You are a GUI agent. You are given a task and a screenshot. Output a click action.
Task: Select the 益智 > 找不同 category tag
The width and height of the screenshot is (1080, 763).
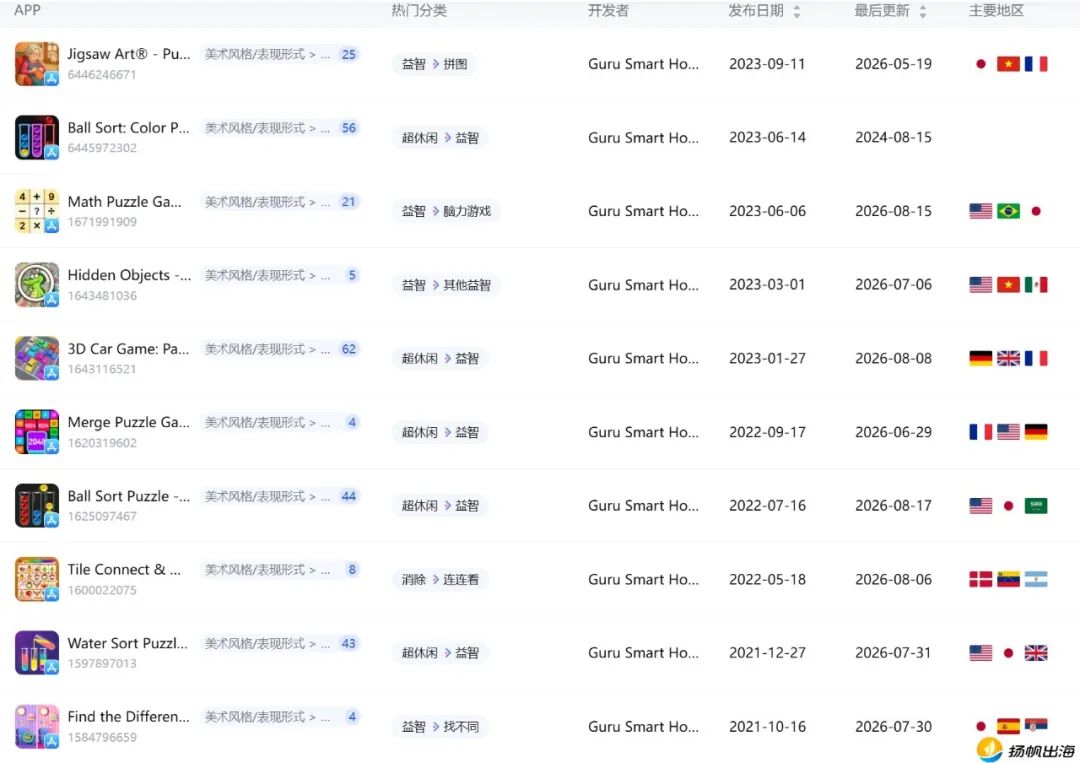tap(441, 727)
